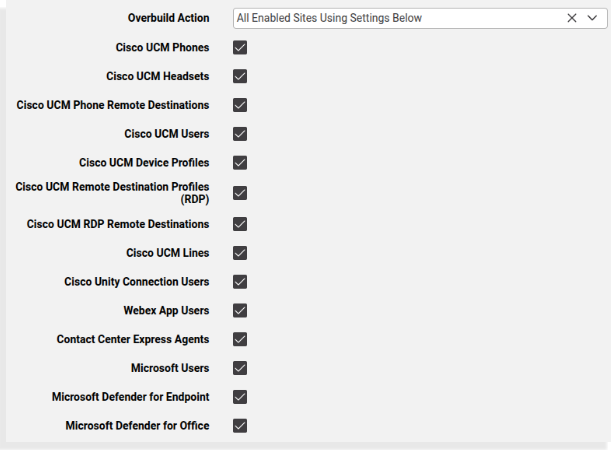Uncheck the Cisco UCM Users checkbox
Image resolution: width=611 pixels, height=450 pixels.
click(x=240, y=134)
